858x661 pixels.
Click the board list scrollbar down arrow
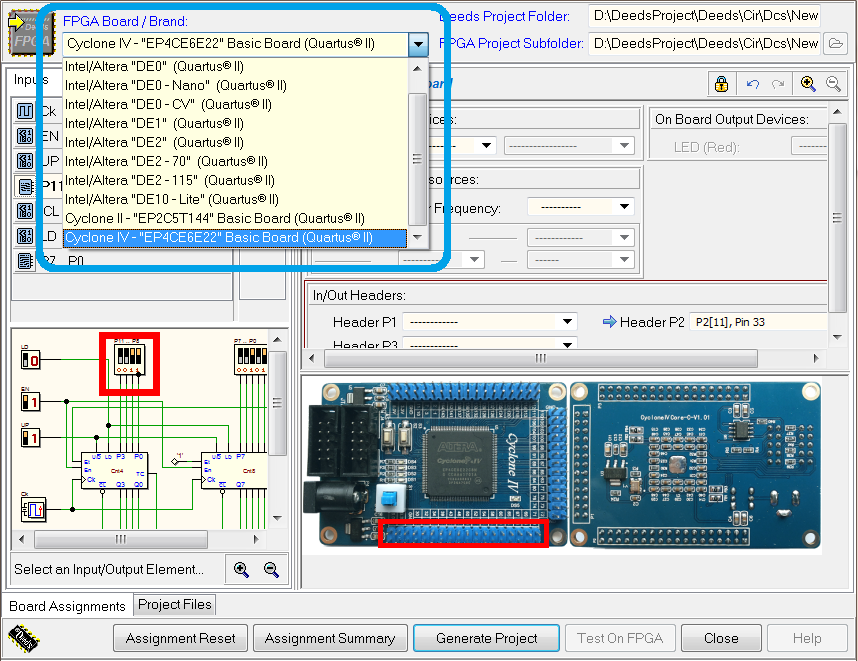[418, 237]
